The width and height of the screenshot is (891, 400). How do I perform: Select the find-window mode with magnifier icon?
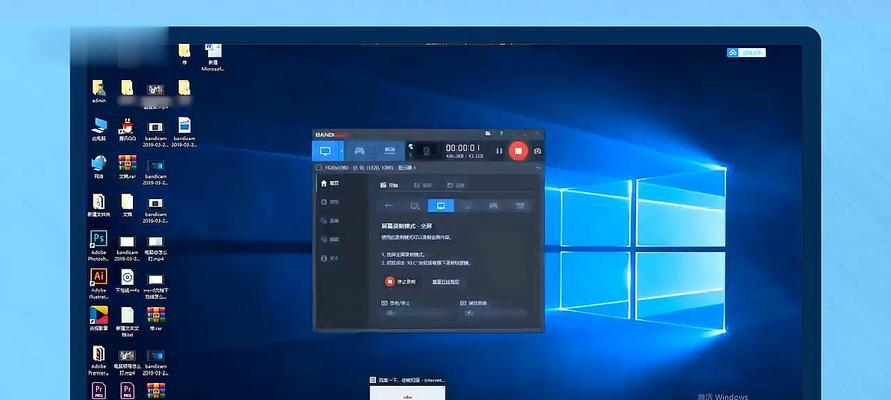414,206
